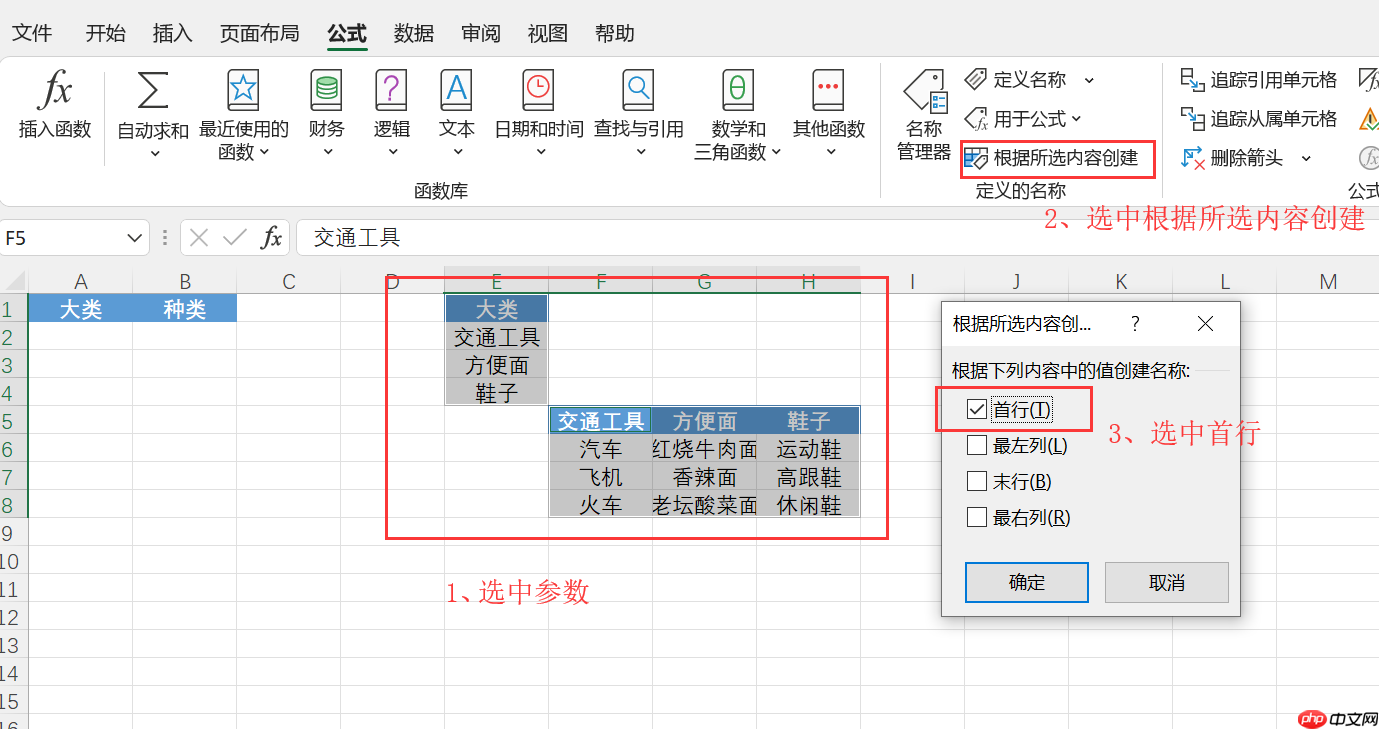The width and height of the screenshot is (1379, 729).
Task: Click the Insert Function (插入函数) fx icon
Action: click(55, 90)
